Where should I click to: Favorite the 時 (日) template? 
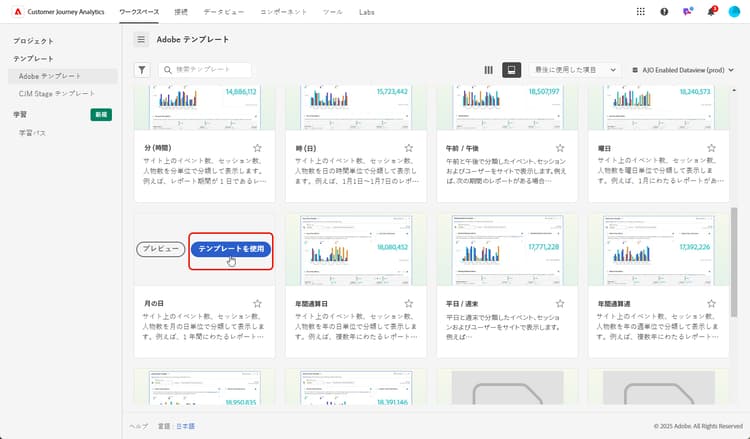point(408,148)
